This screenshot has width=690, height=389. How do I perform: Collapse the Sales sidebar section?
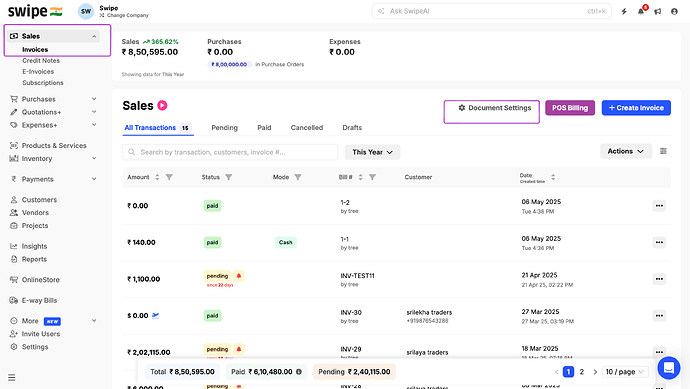(x=94, y=37)
